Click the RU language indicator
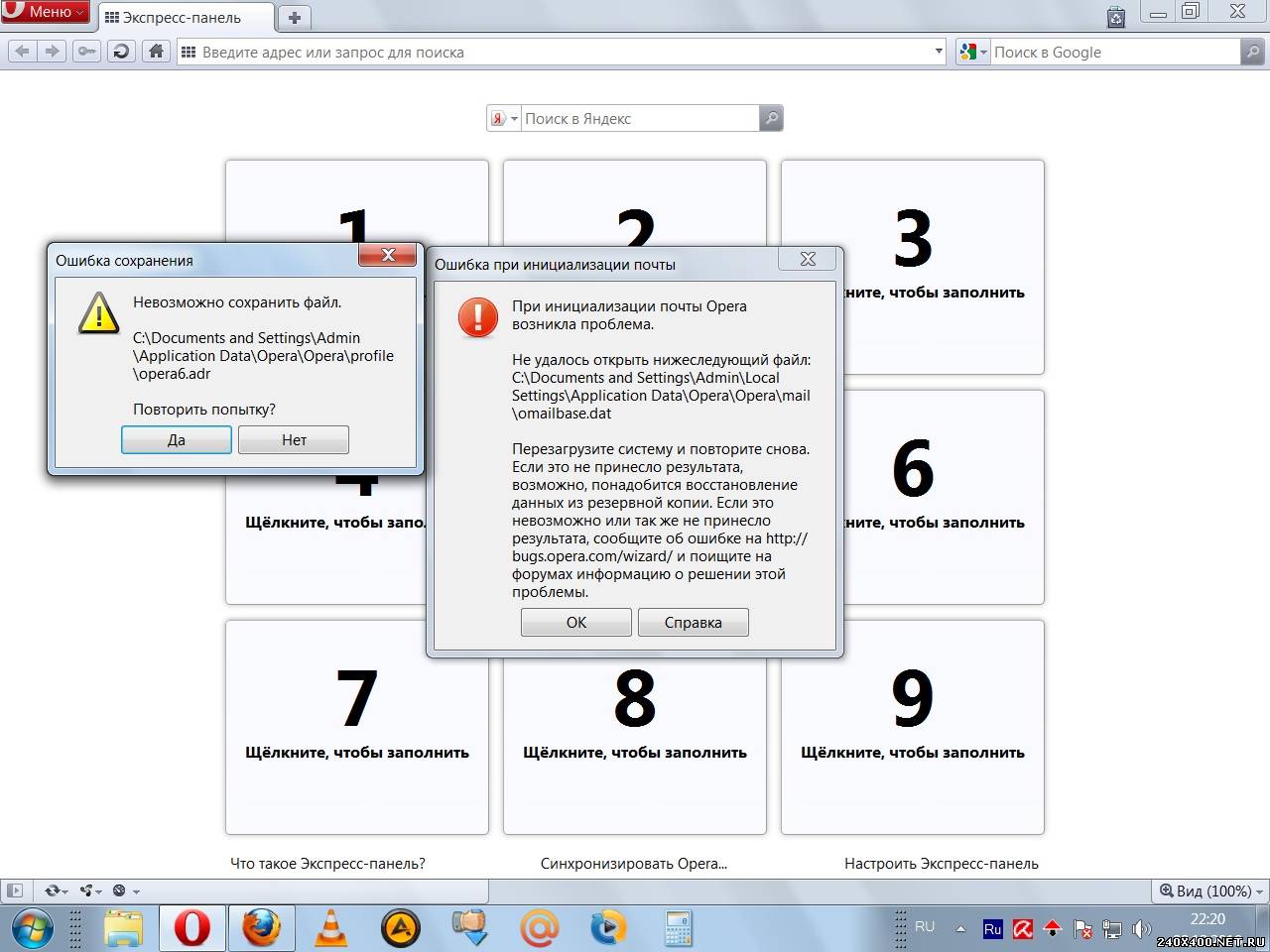 [925, 926]
